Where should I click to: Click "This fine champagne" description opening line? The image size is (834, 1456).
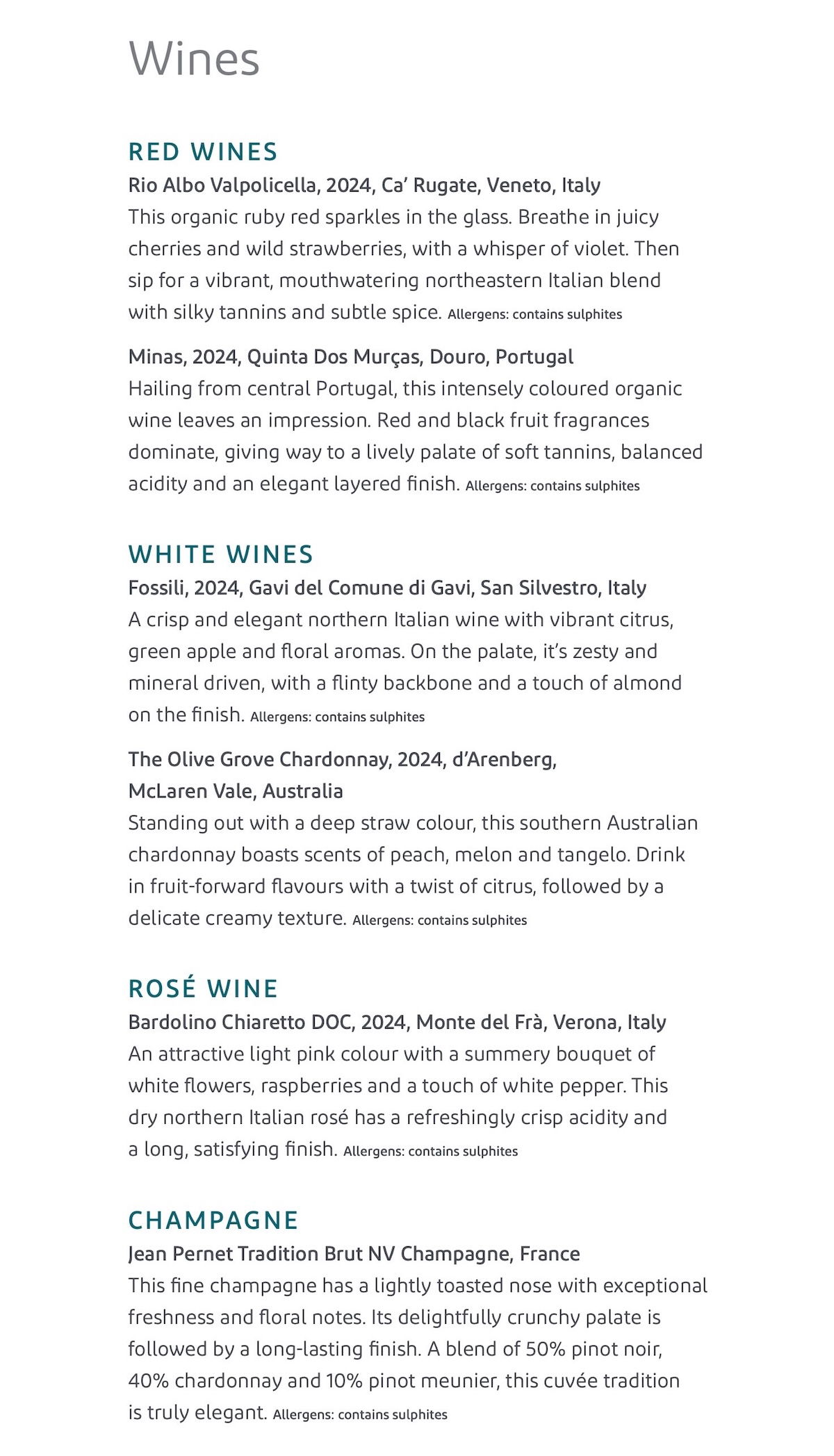tap(417, 1286)
